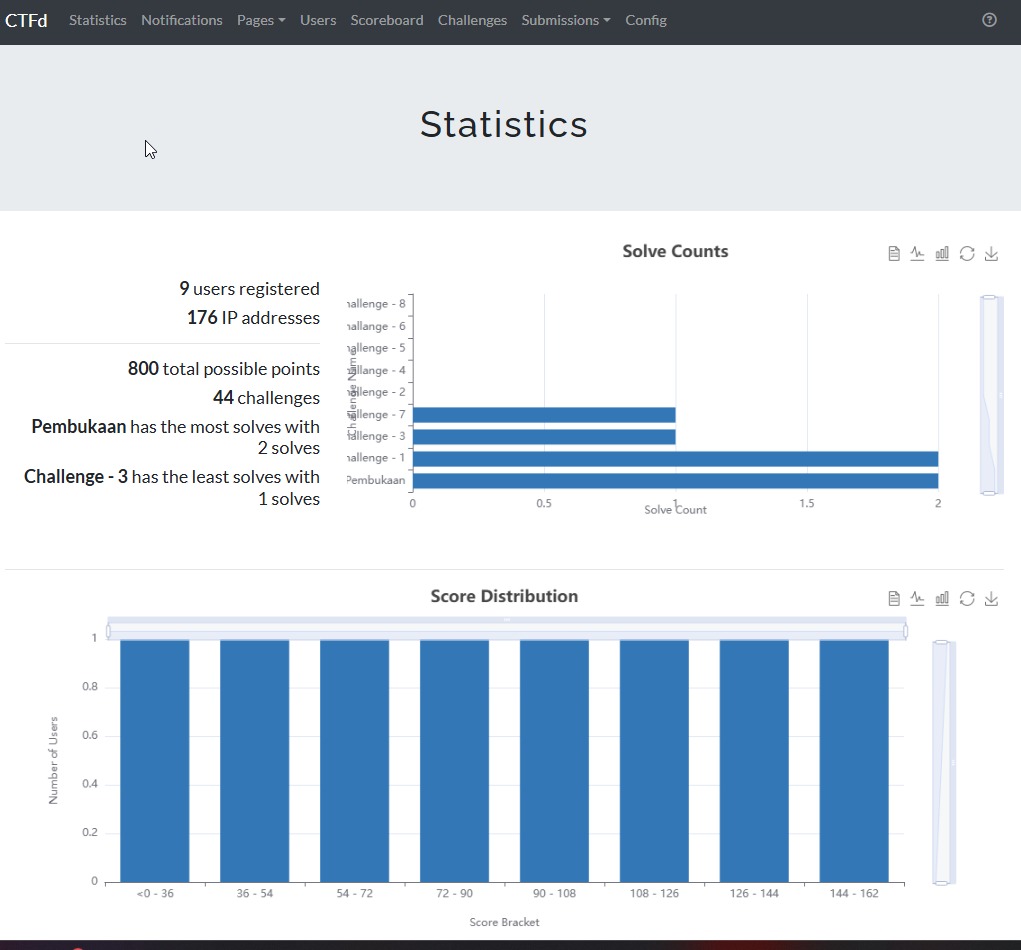Viewport: 1021px width, 950px height.
Task: Click the help question mark icon
Action: tap(989, 20)
